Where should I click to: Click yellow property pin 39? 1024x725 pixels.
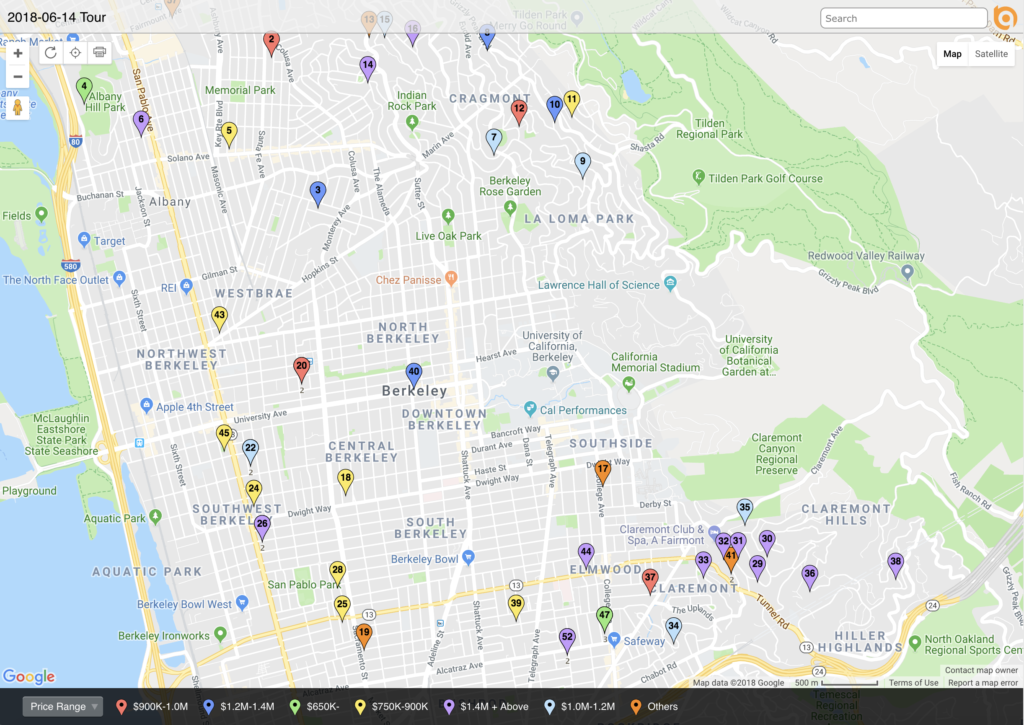(516, 605)
